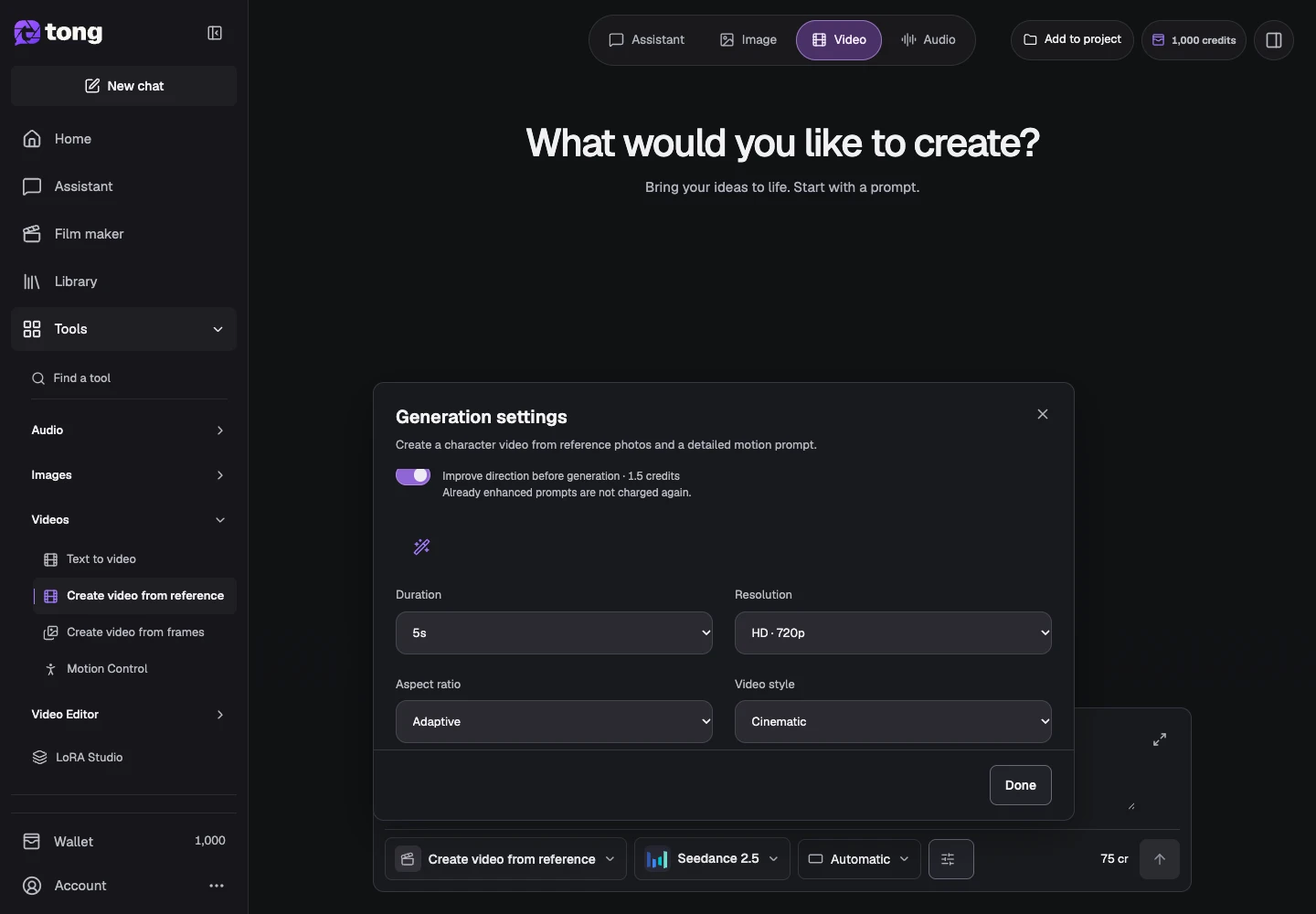1316x914 pixels.
Task: Open Create video from frames tool
Action: coord(134,632)
